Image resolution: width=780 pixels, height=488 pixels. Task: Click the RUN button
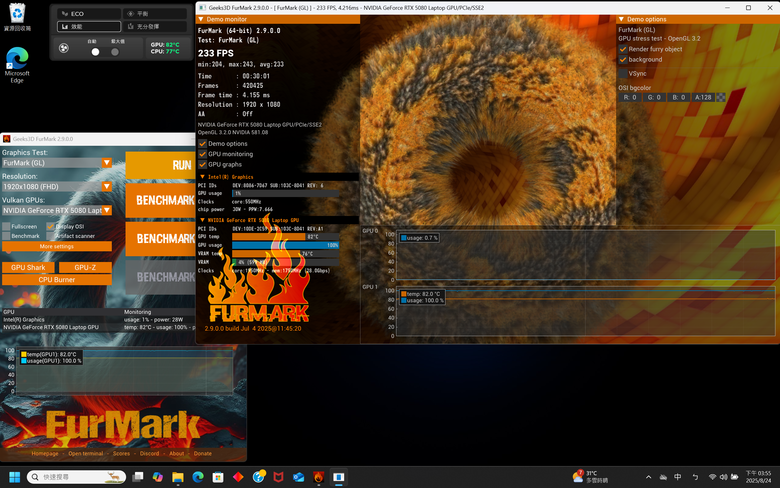160,165
